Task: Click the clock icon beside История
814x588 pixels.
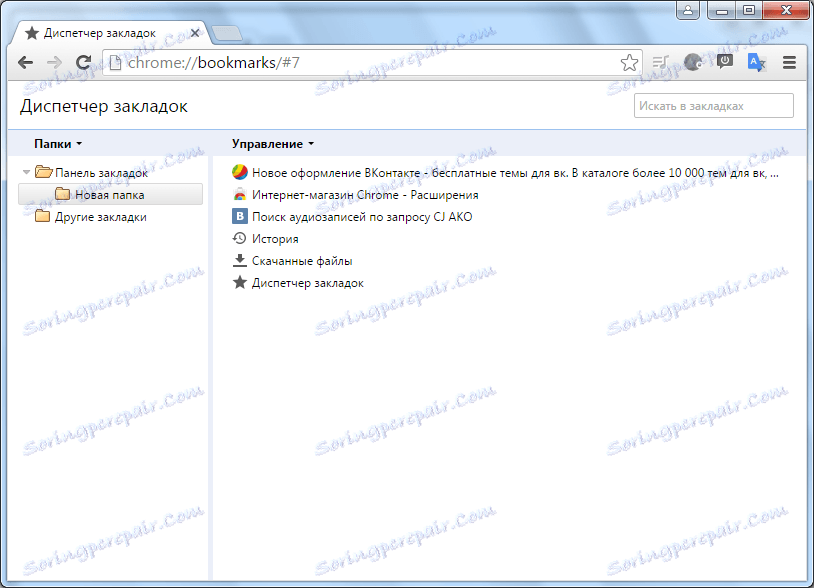Action: point(239,238)
